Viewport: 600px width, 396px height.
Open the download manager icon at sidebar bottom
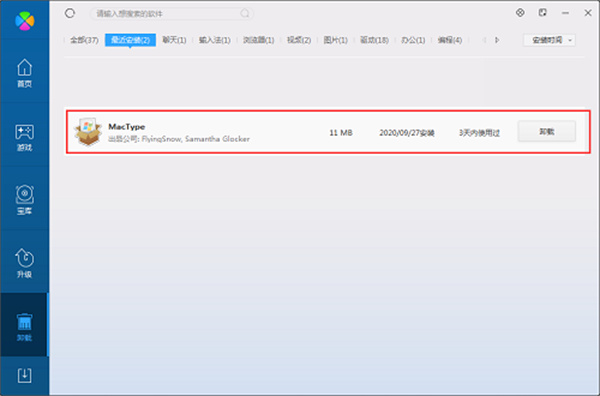coord(24,376)
